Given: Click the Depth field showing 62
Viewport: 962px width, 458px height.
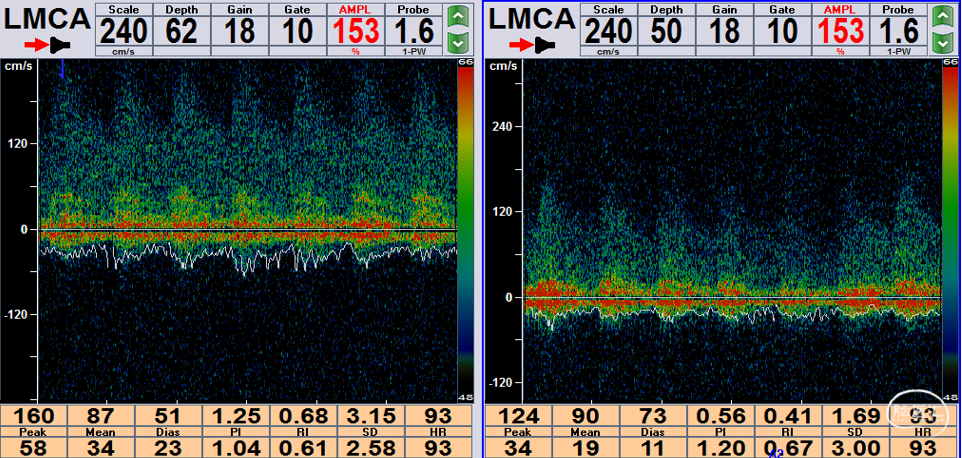Looking at the screenshot, I should point(181,30).
